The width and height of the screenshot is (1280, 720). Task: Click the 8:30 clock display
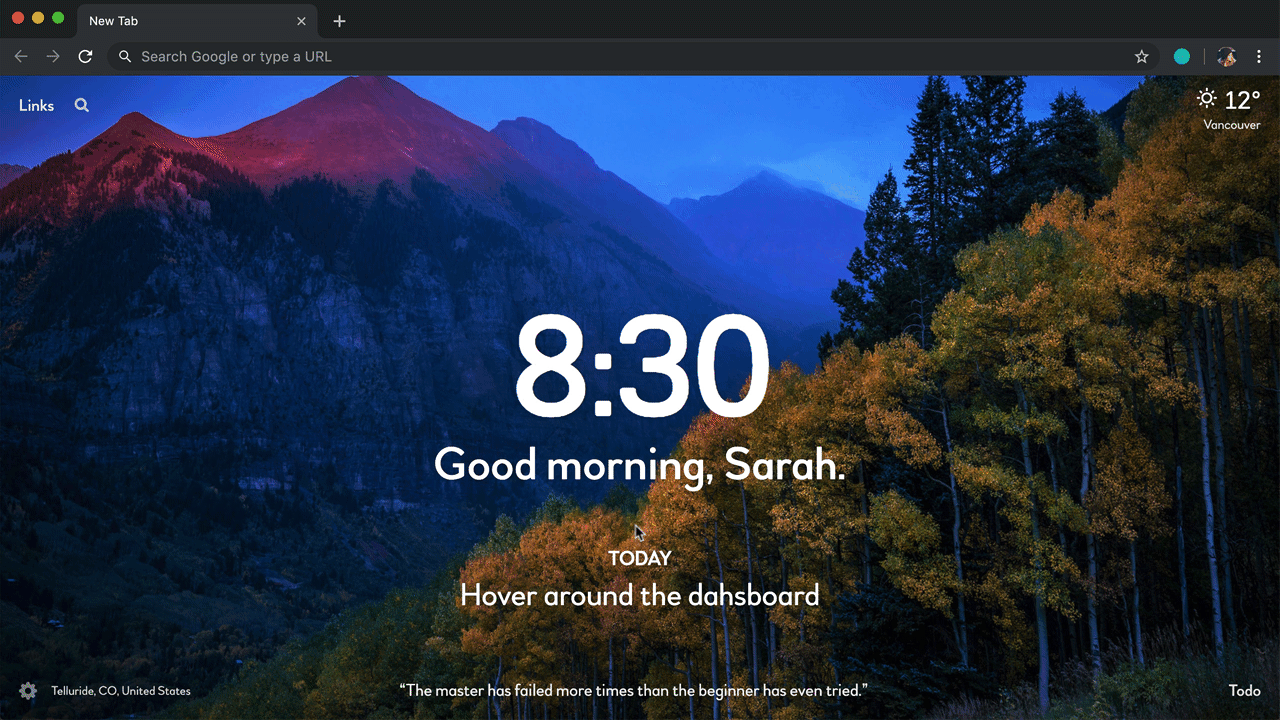tap(641, 367)
